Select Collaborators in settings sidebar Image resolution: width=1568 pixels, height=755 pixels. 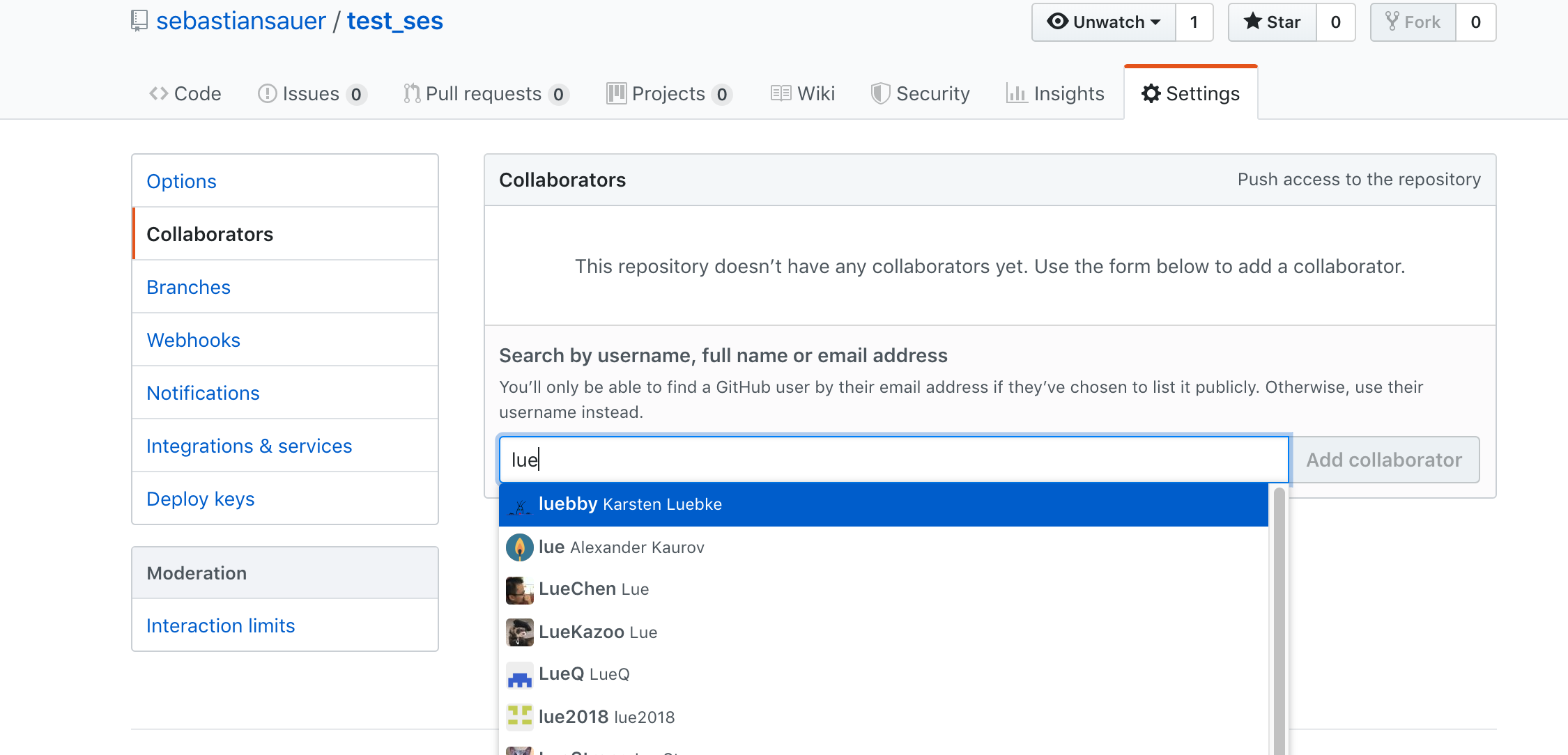(285, 234)
